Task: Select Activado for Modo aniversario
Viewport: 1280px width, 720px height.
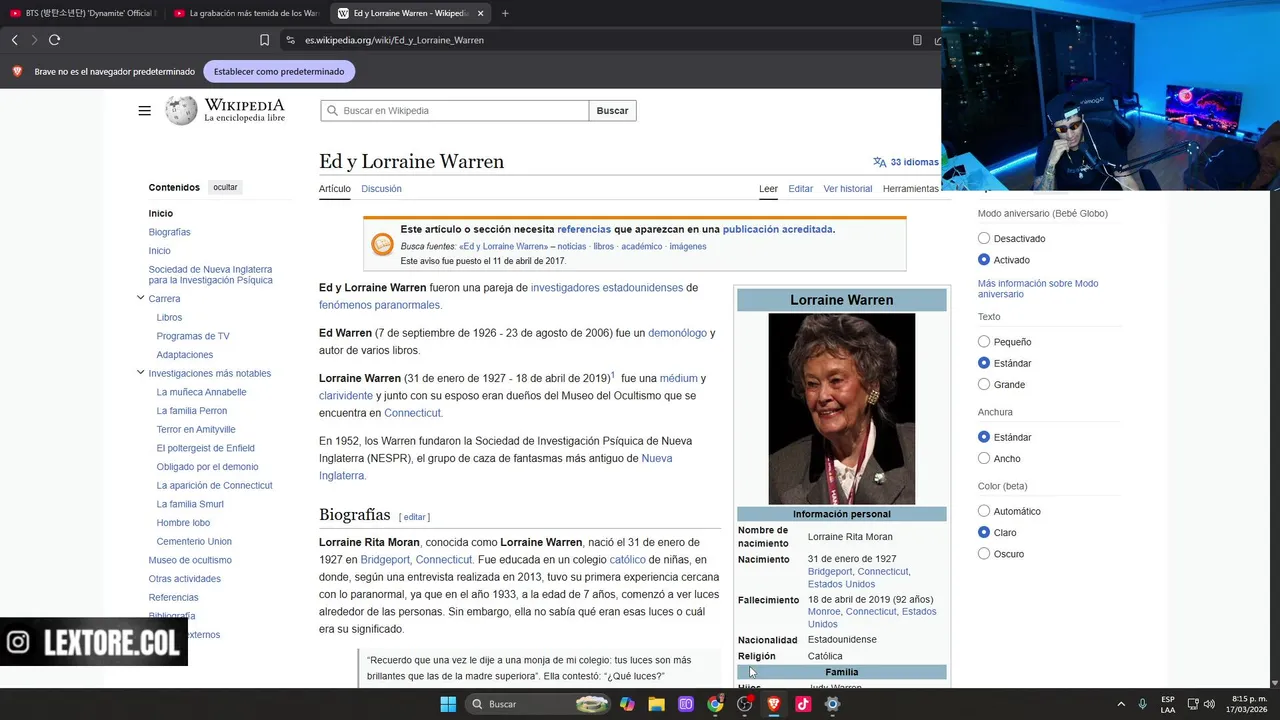Action: click(984, 260)
